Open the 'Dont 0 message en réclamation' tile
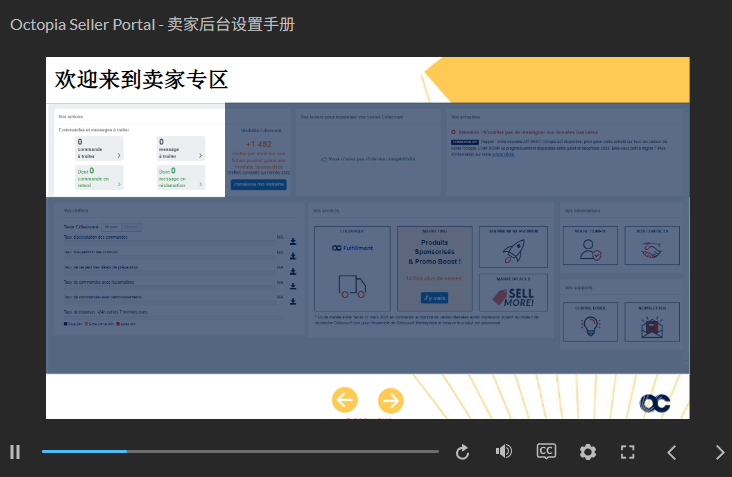Screen dimensions: 732x477 pos(181,177)
